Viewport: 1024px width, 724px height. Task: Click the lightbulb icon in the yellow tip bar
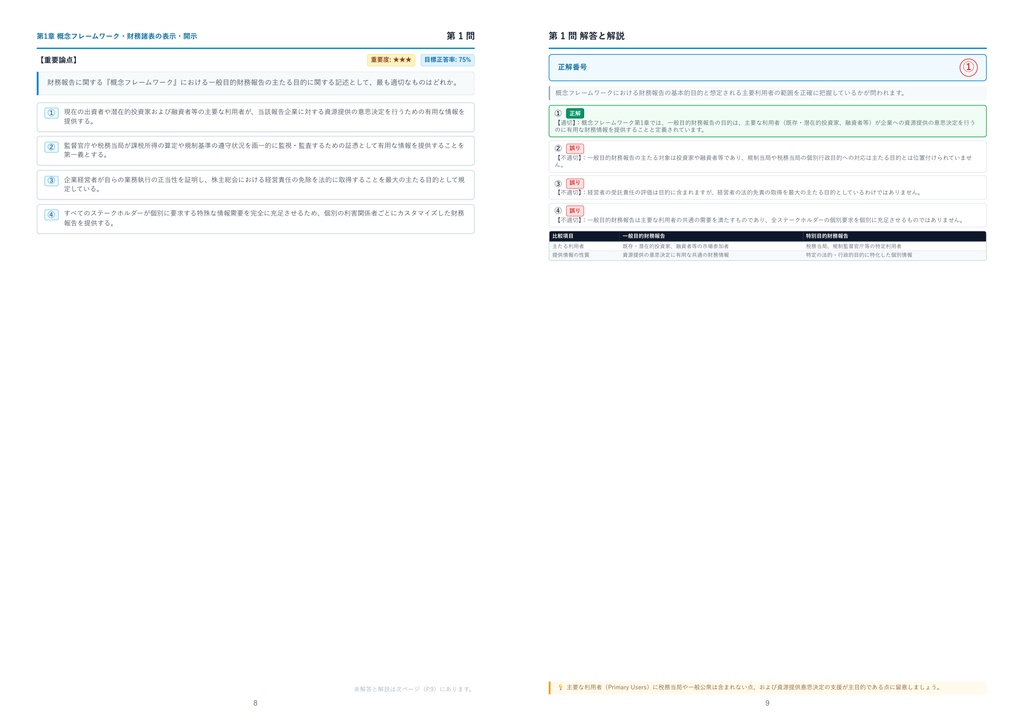click(560, 687)
